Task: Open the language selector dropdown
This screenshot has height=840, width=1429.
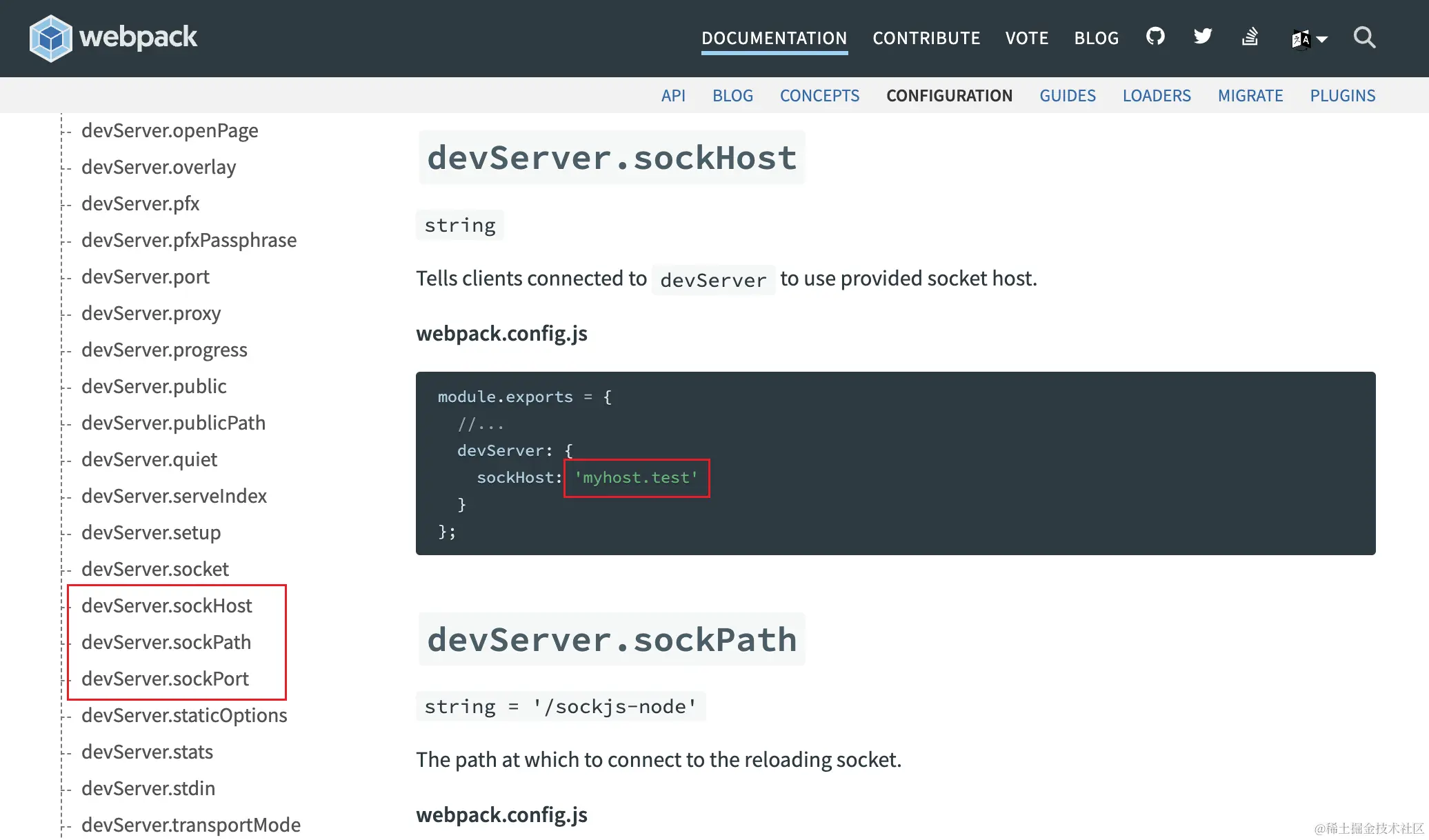Action: click(1309, 39)
